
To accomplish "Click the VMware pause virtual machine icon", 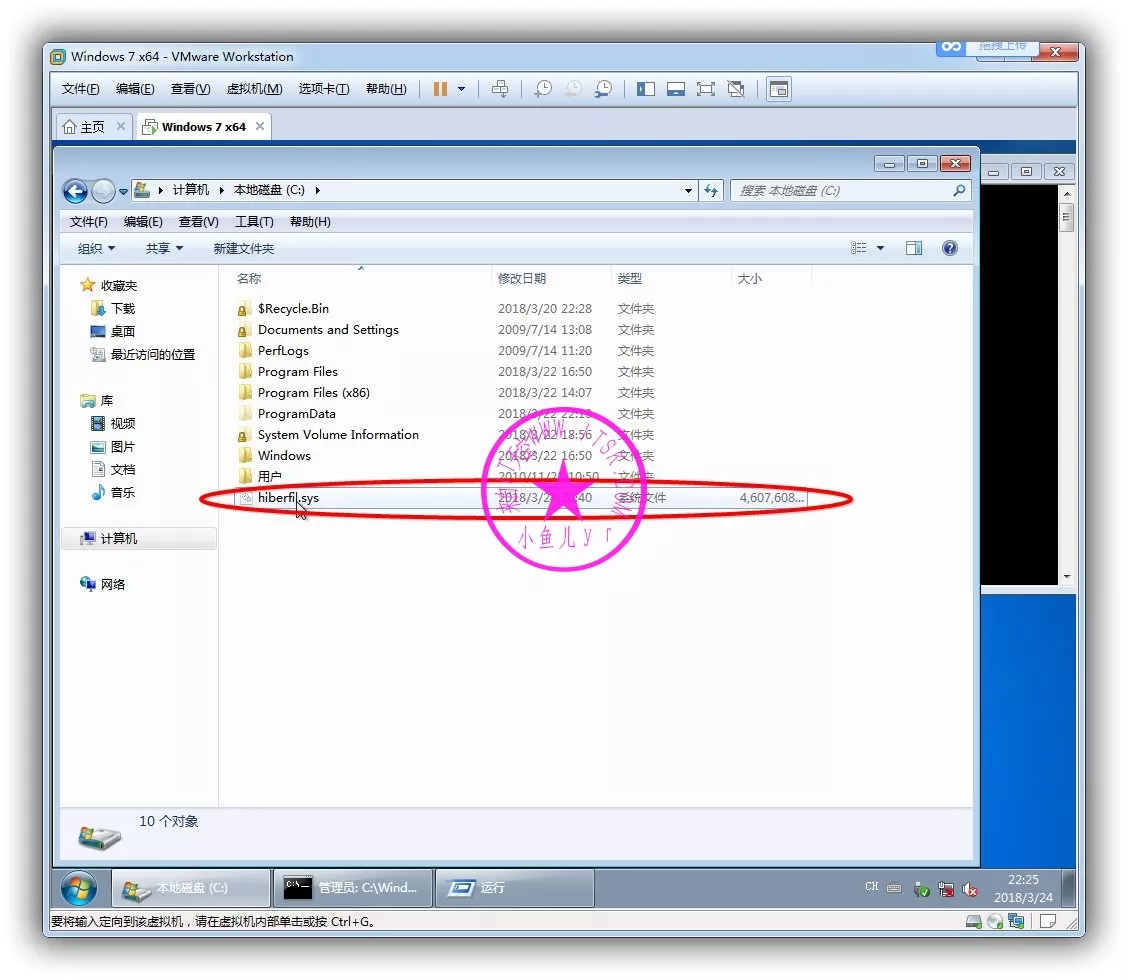I will (440, 89).
